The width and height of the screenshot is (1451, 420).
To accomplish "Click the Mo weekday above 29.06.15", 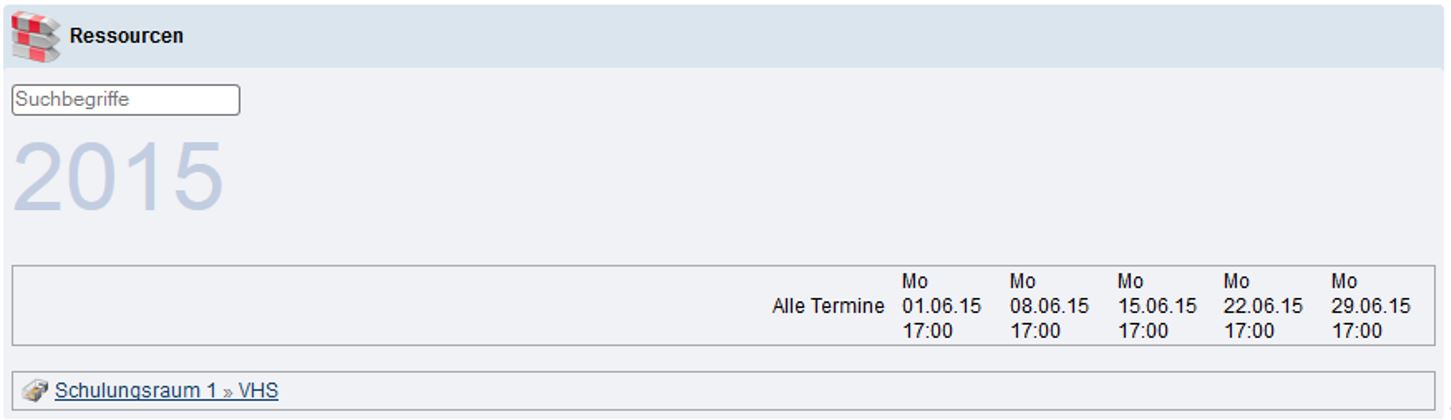I will click(x=1345, y=282).
